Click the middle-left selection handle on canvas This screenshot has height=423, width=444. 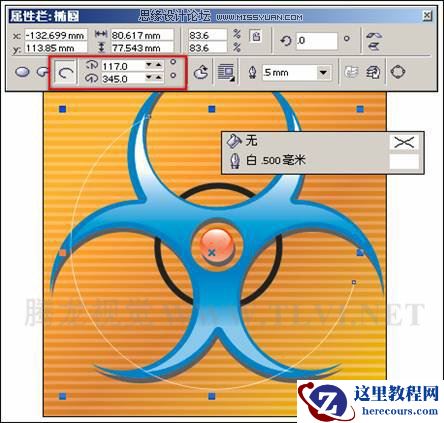[63, 253]
